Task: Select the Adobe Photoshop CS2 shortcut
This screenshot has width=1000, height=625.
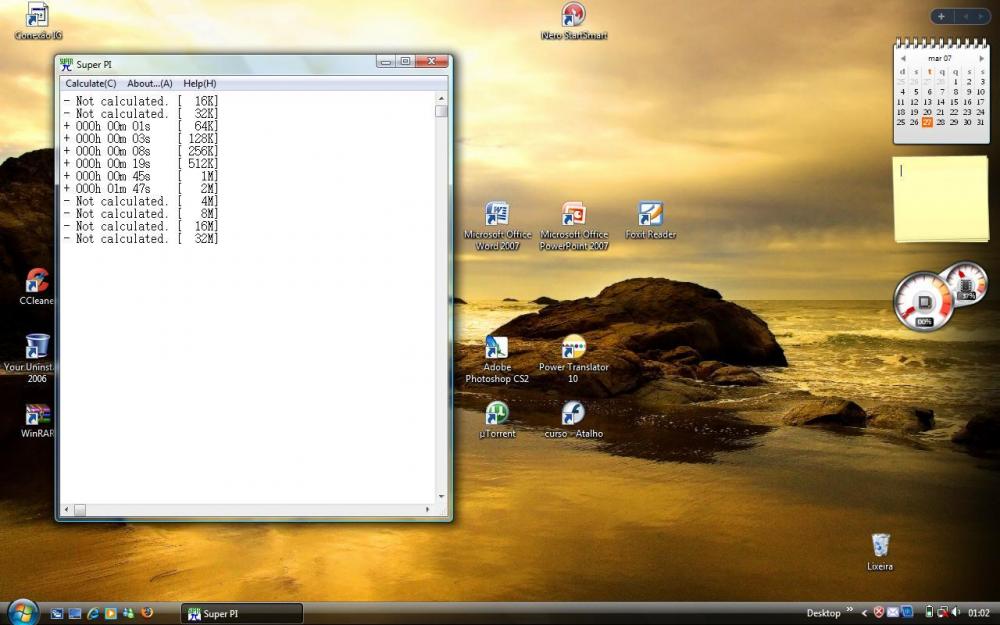Action: click(x=497, y=348)
